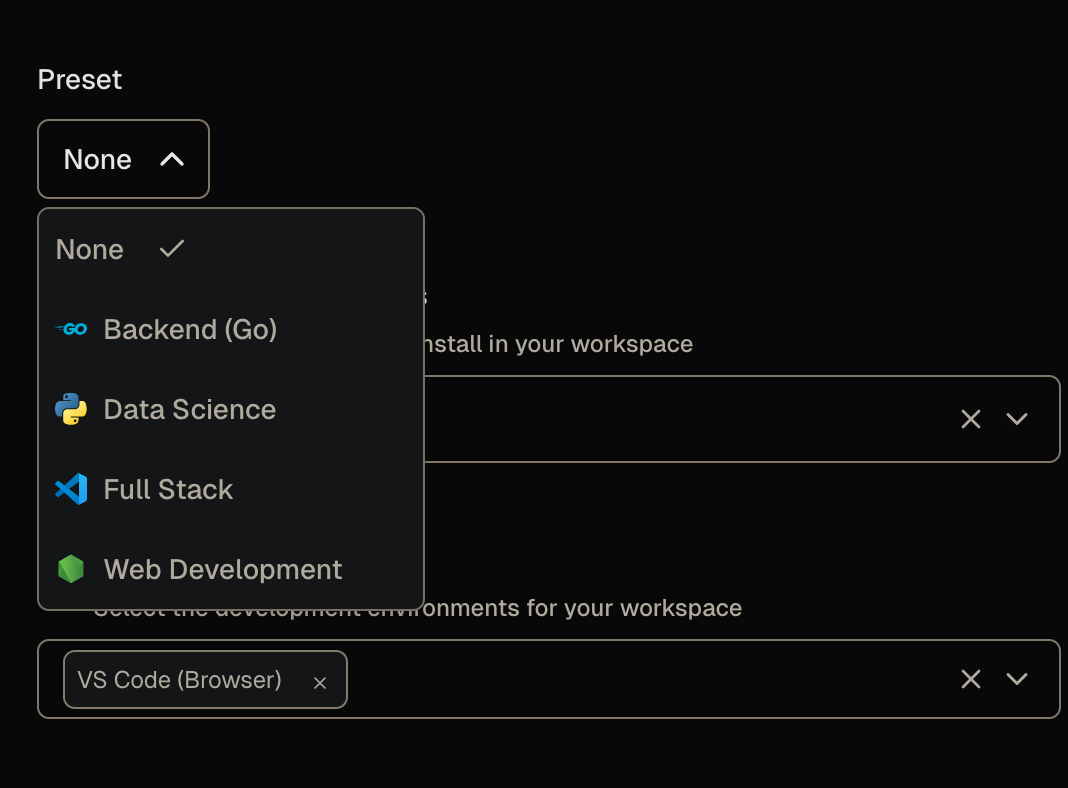
Task: Choose the Data Science preset
Action: tap(231, 409)
